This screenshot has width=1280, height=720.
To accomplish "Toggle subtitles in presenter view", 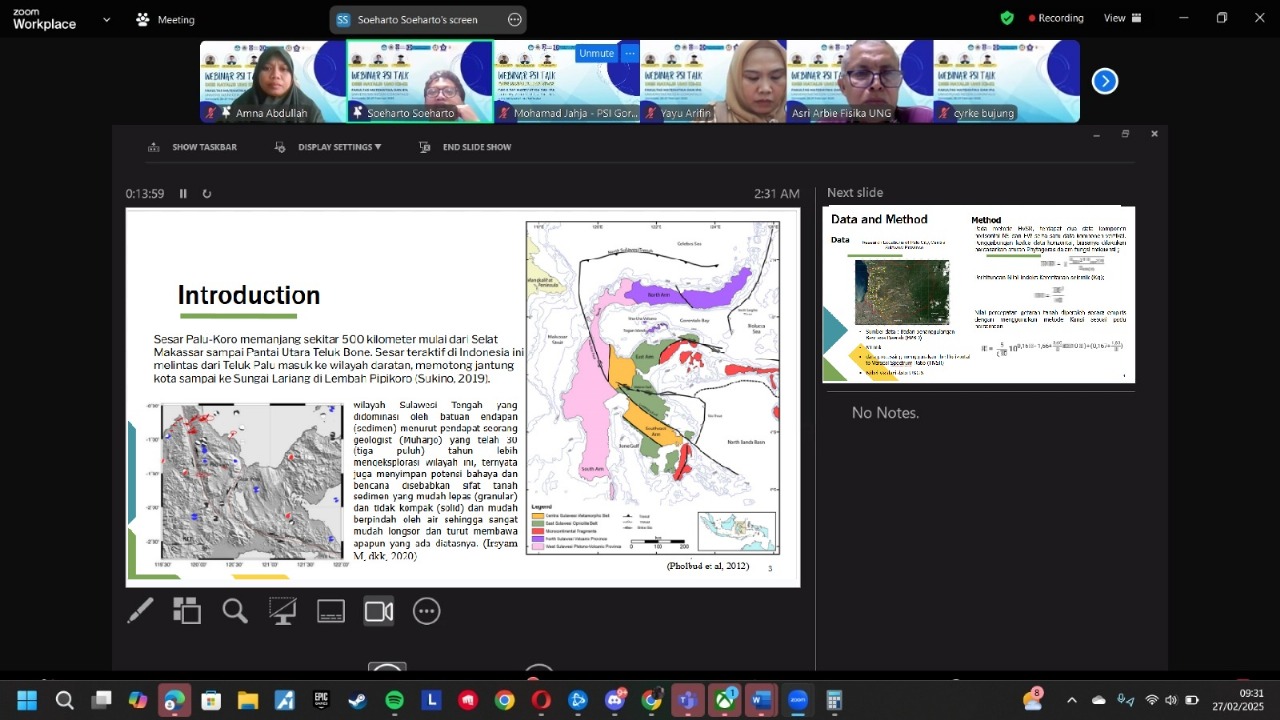I will (x=331, y=611).
